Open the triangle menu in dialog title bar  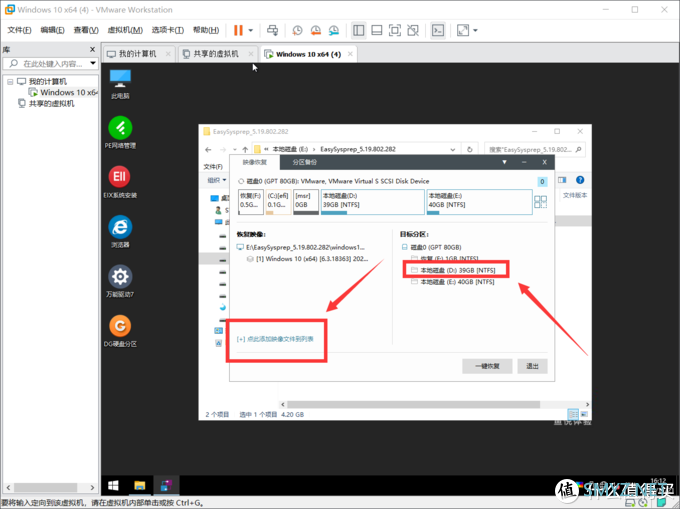click(504, 162)
